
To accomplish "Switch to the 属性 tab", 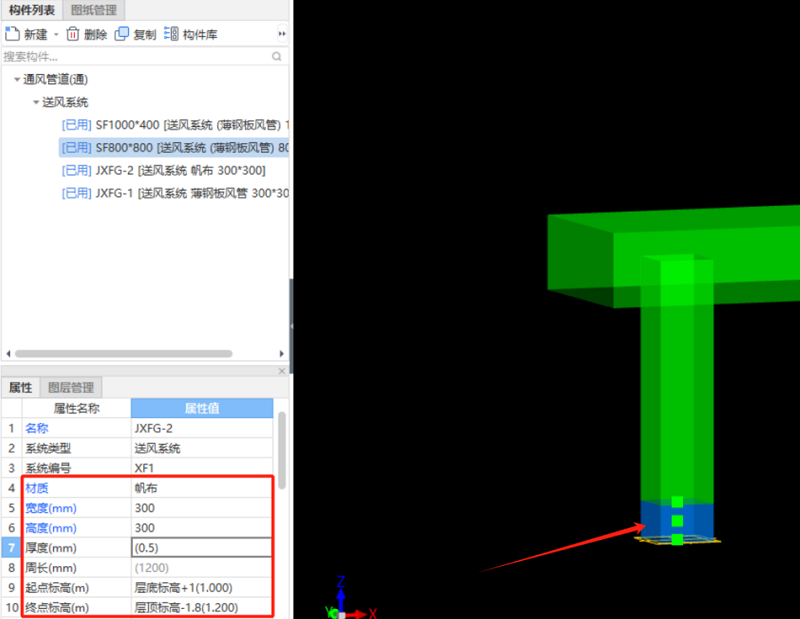I will coord(20,387).
